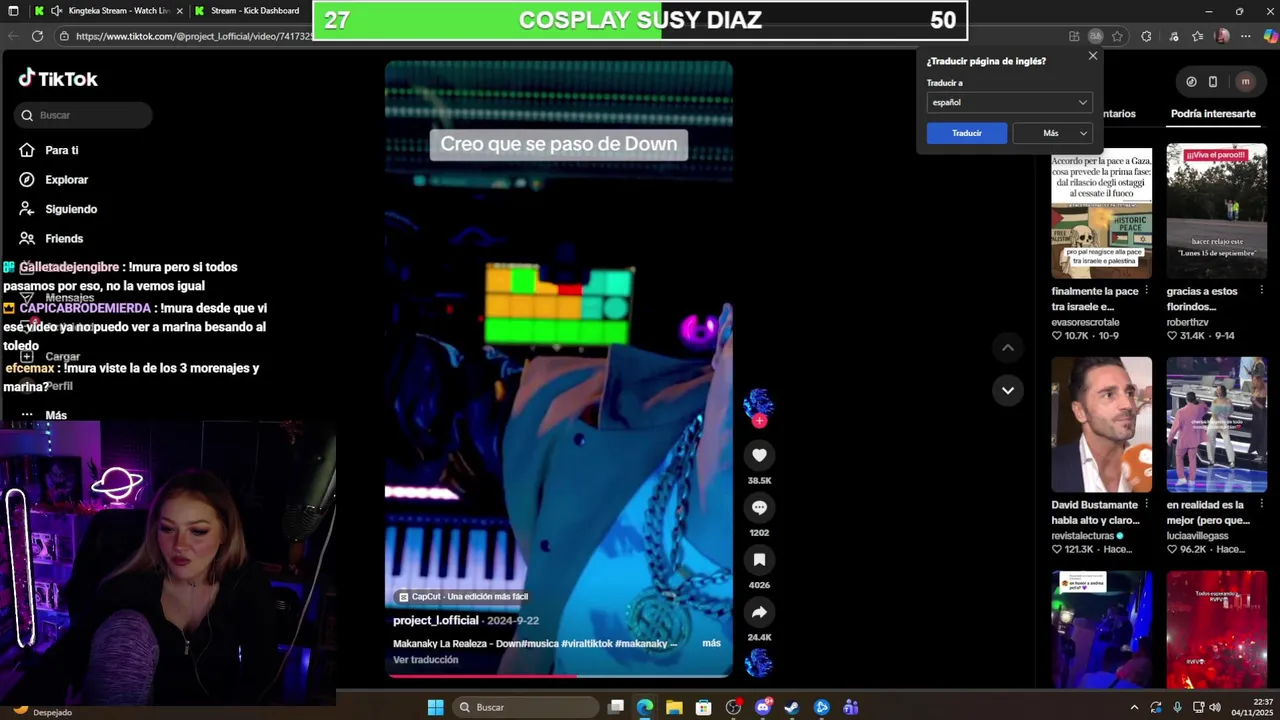This screenshot has width=1280, height=720.
Task: Refresh the page in the browser toolbar
Action: tap(37, 36)
